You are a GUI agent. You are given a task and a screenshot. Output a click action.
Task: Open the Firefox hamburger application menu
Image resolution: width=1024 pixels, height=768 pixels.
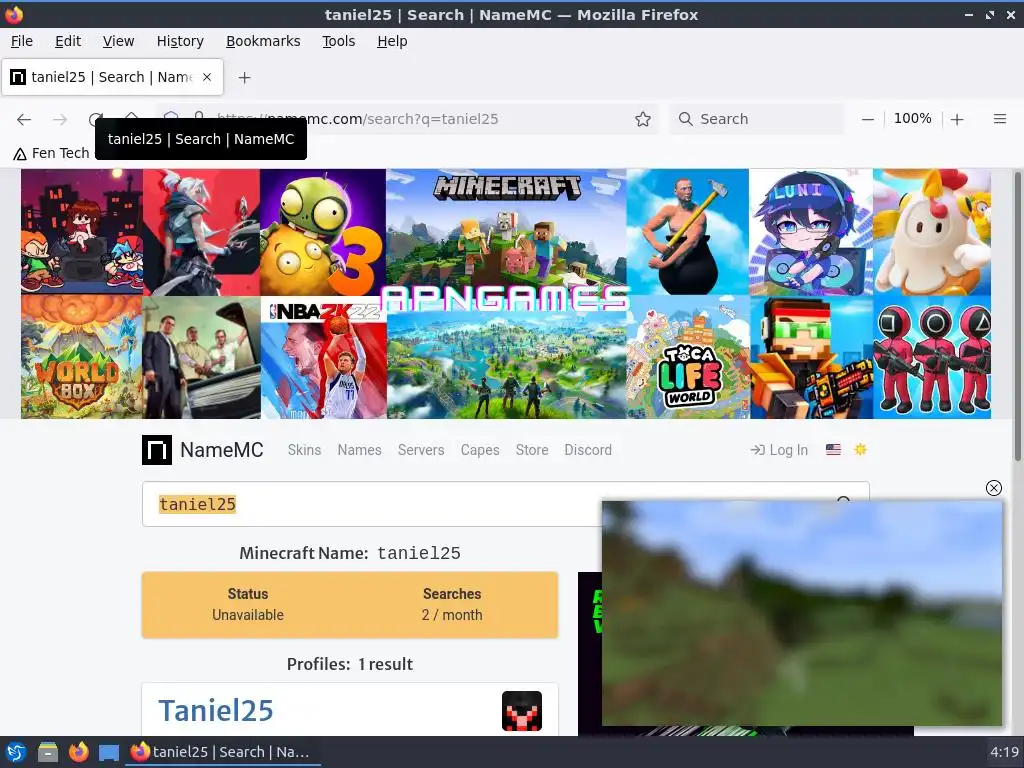tap(999, 119)
